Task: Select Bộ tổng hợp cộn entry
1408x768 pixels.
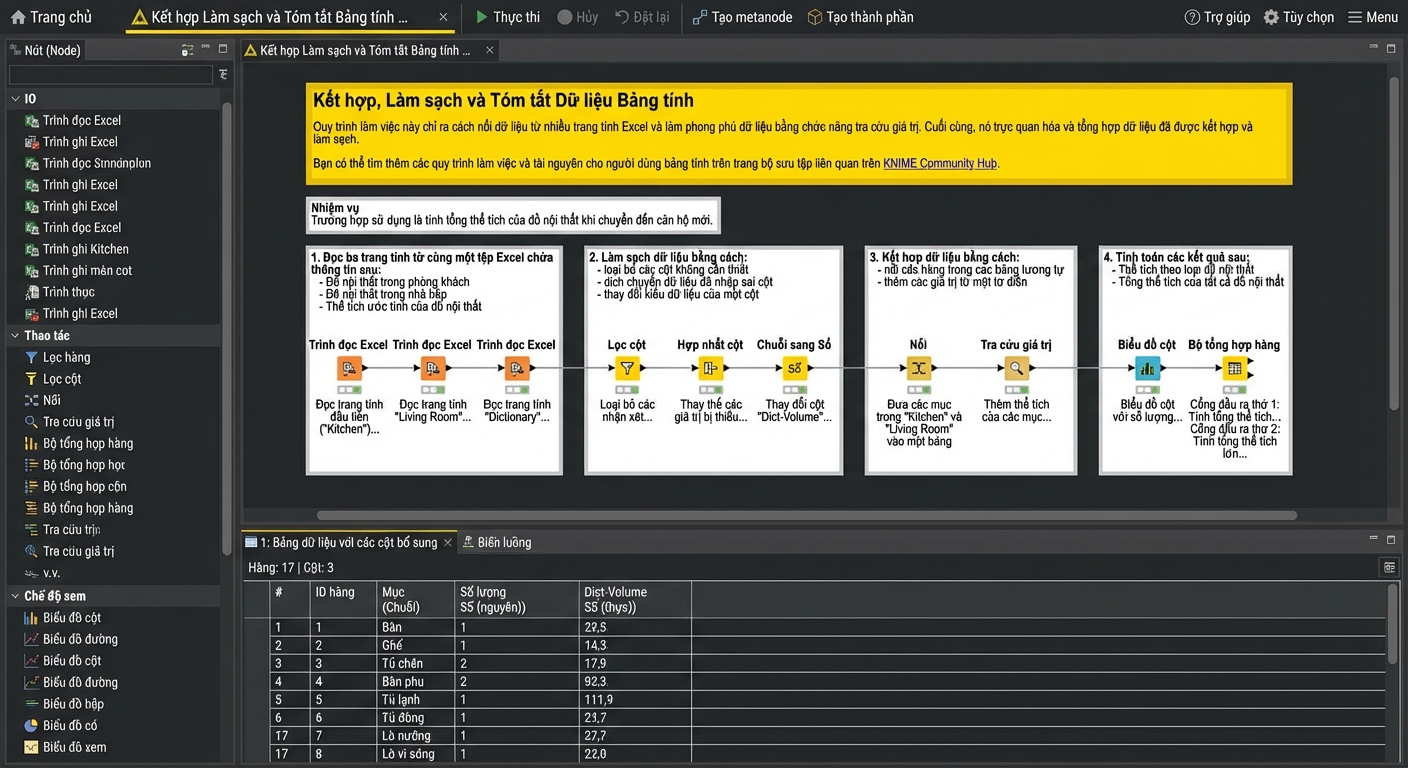Action: [x=75, y=486]
